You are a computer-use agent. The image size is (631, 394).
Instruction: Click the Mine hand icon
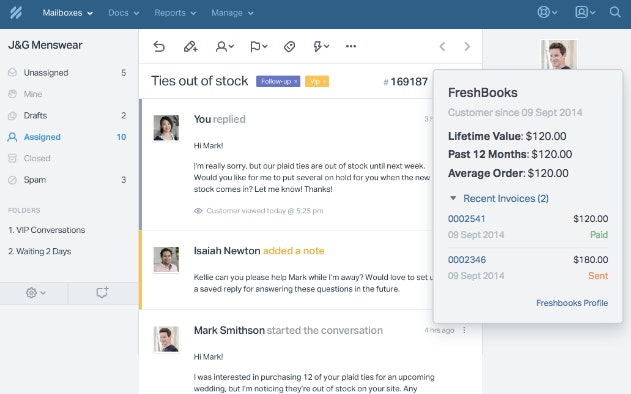click(x=12, y=94)
